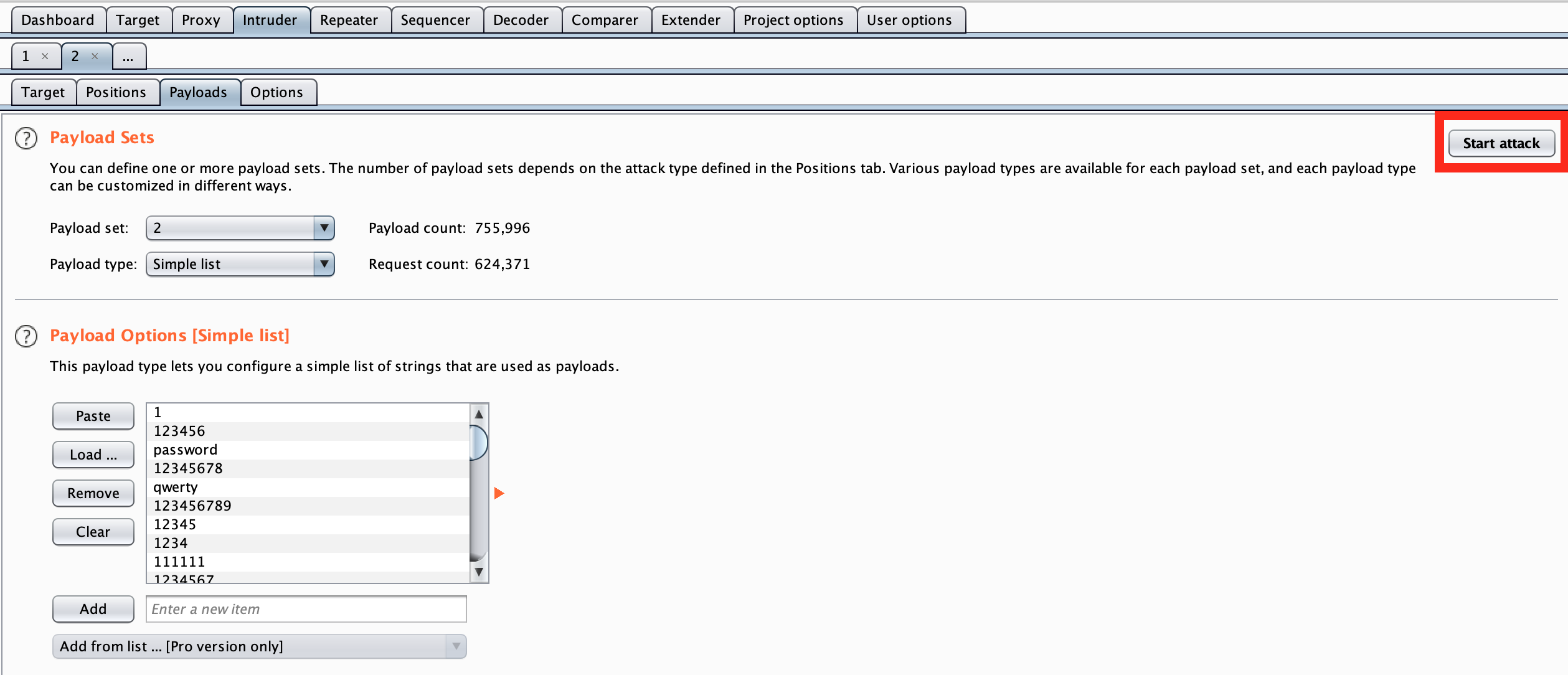Viewport: 1568px width, 675px height.
Task: Open the top-level Target tab
Action: (138, 20)
